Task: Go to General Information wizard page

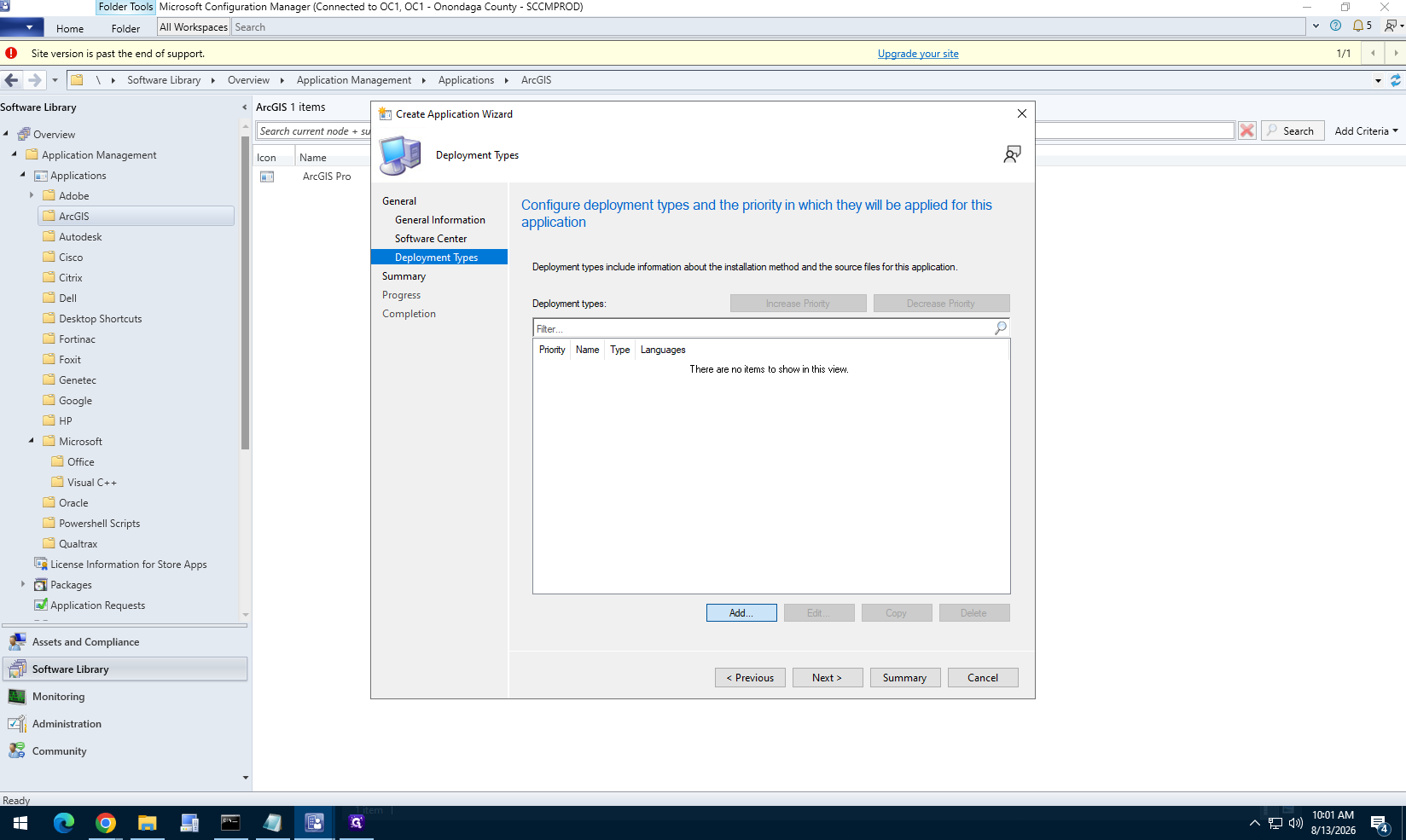Action: pos(439,220)
